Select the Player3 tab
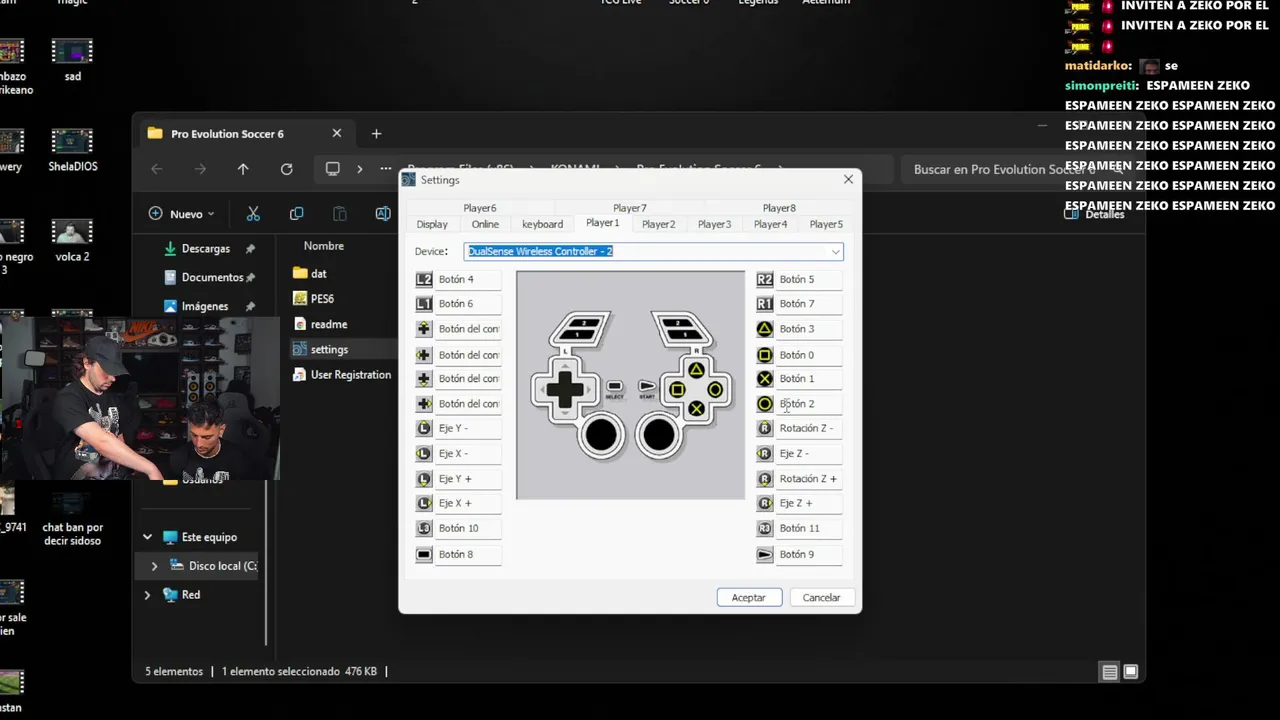Image resolution: width=1280 pixels, height=720 pixels. 714,225
